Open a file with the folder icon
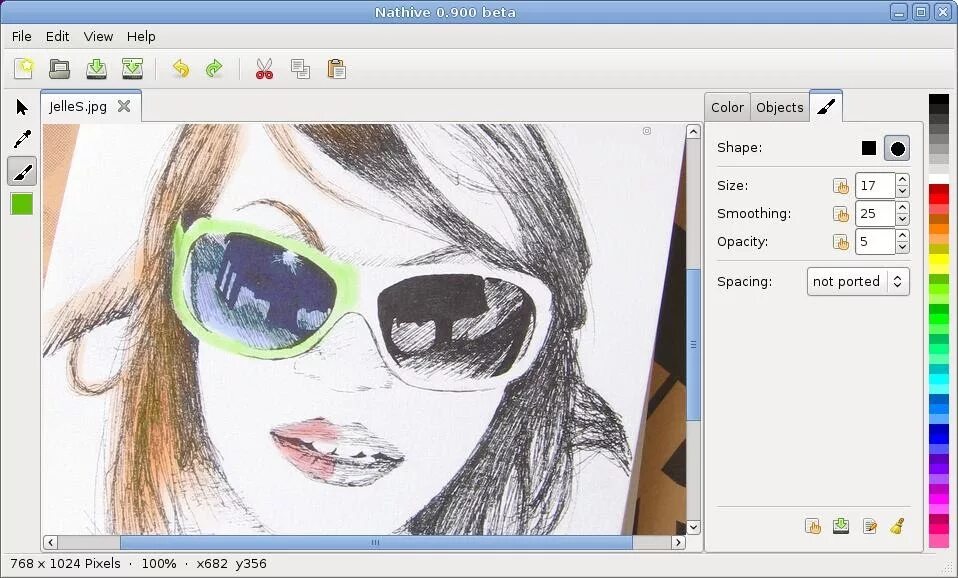958x578 pixels. click(x=59, y=69)
